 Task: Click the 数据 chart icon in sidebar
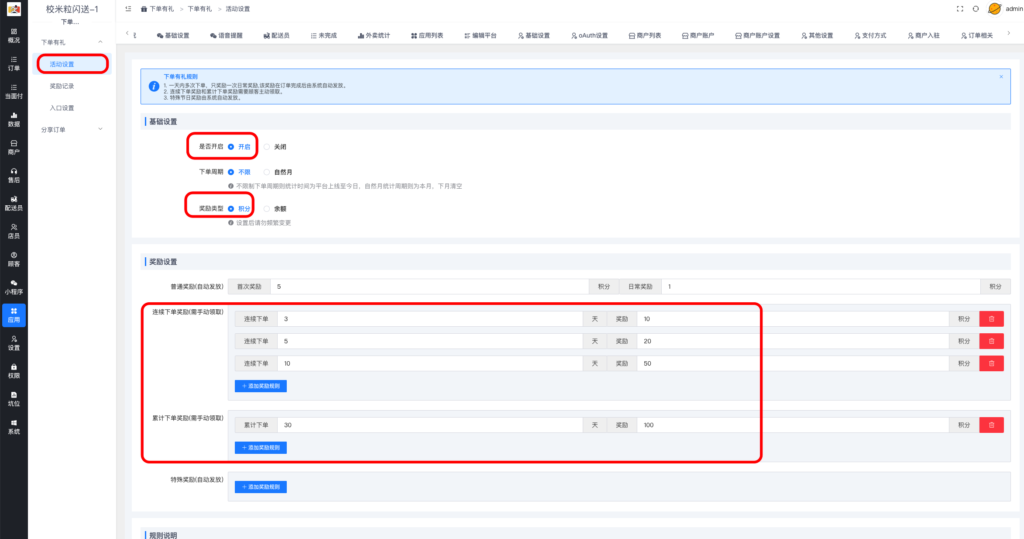[14, 119]
